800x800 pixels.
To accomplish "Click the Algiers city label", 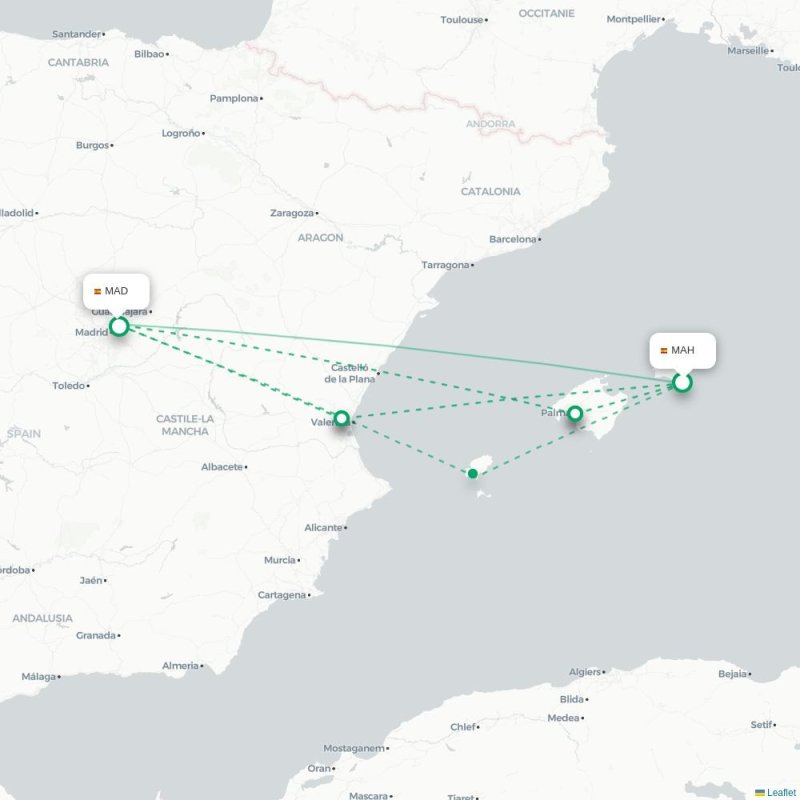I will (x=585, y=672).
